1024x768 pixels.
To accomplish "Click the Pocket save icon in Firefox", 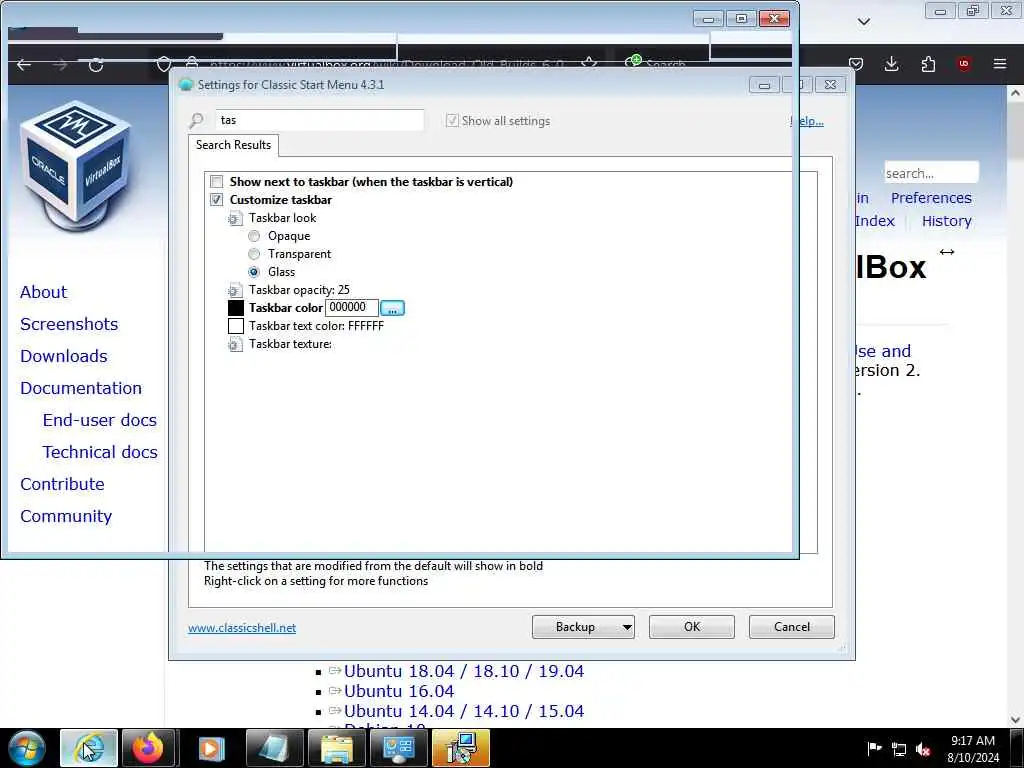I will (856, 64).
